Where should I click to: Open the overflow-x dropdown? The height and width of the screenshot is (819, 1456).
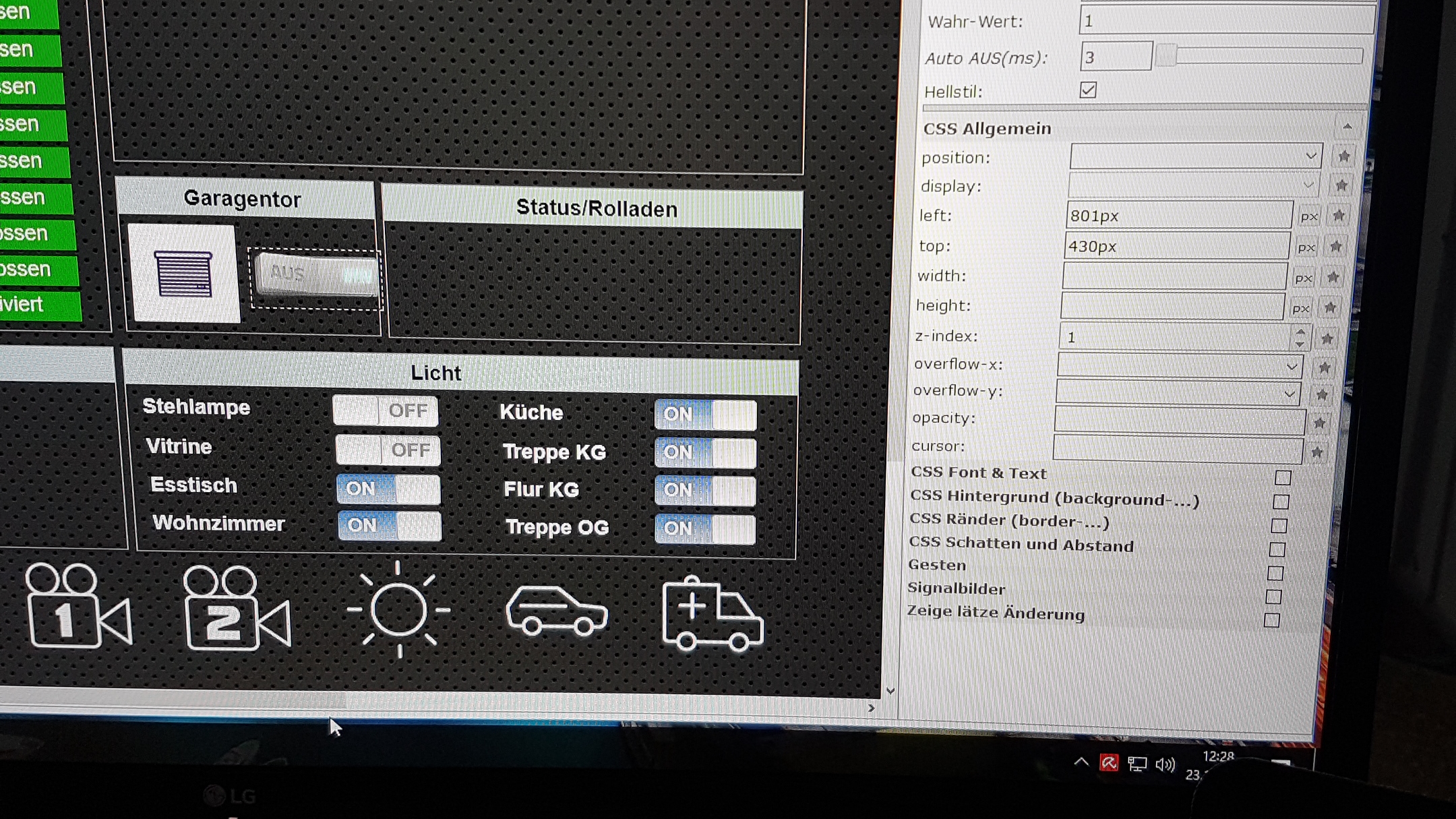1180,366
